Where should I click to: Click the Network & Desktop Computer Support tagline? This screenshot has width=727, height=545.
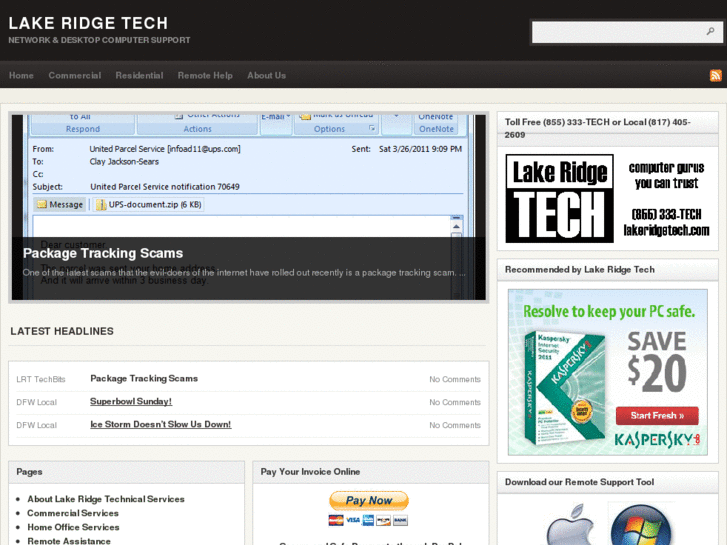pyautogui.click(x=99, y=40)
